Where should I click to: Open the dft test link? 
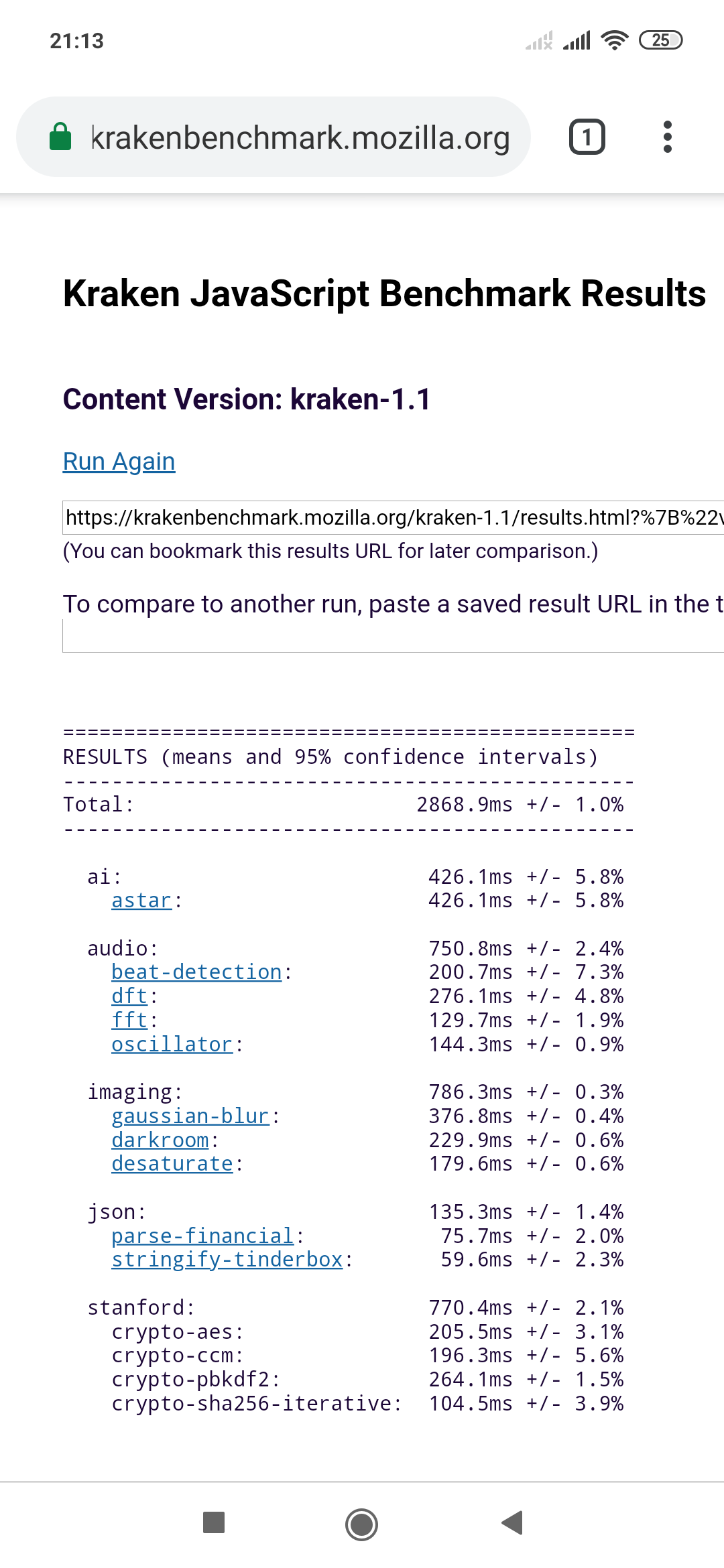(129, 996)
